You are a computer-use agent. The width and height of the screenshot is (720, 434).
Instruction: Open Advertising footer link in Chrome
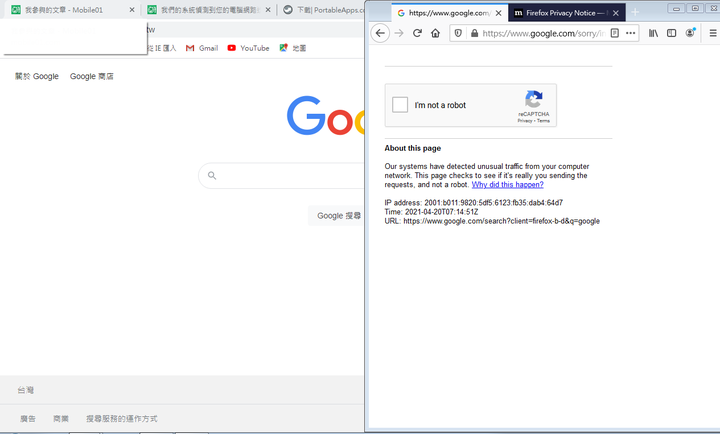point(28,419)
